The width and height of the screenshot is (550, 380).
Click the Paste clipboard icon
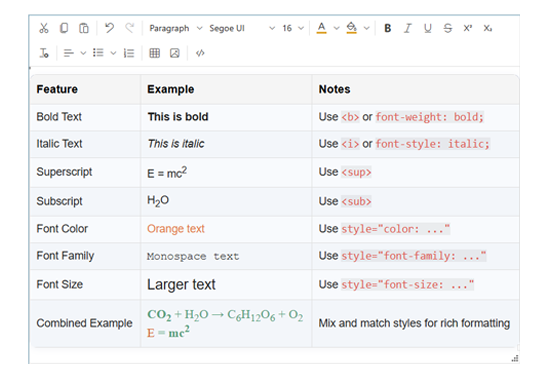pos(84,28)
